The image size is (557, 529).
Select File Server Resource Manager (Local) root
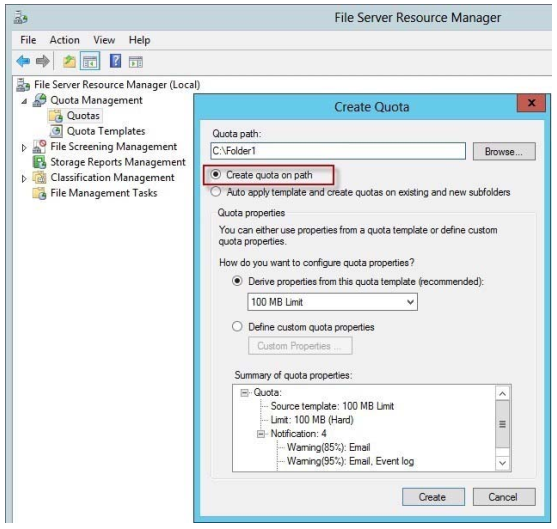(x=117, y=85)
